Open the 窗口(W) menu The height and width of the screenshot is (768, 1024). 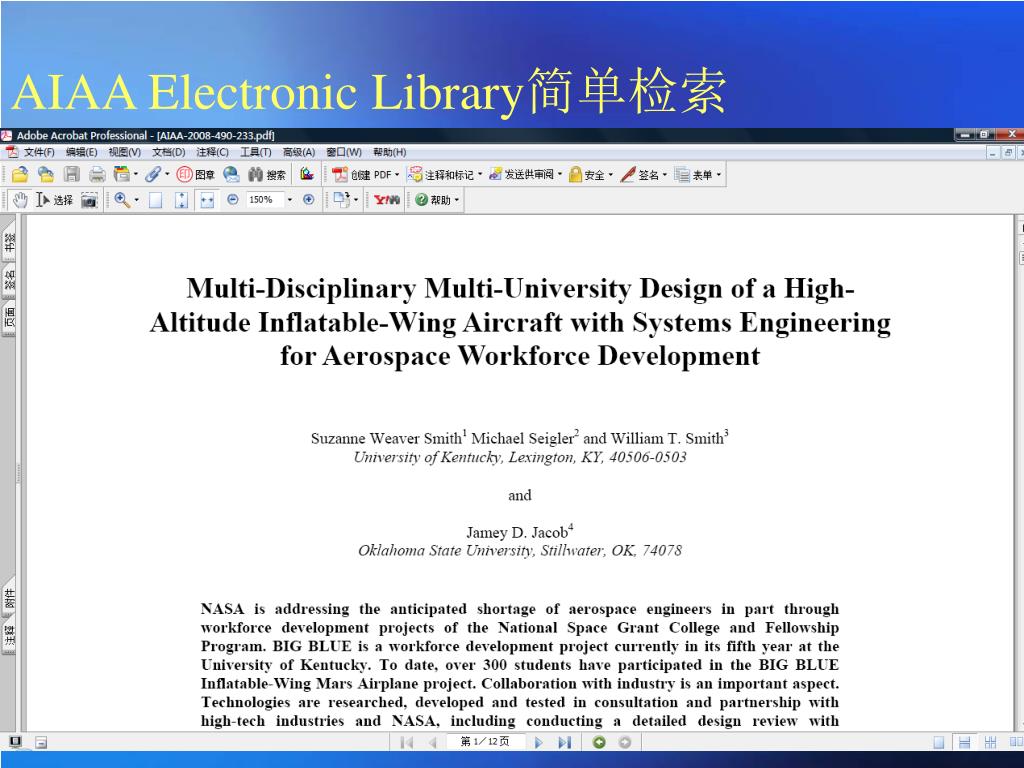click(344, 152)
